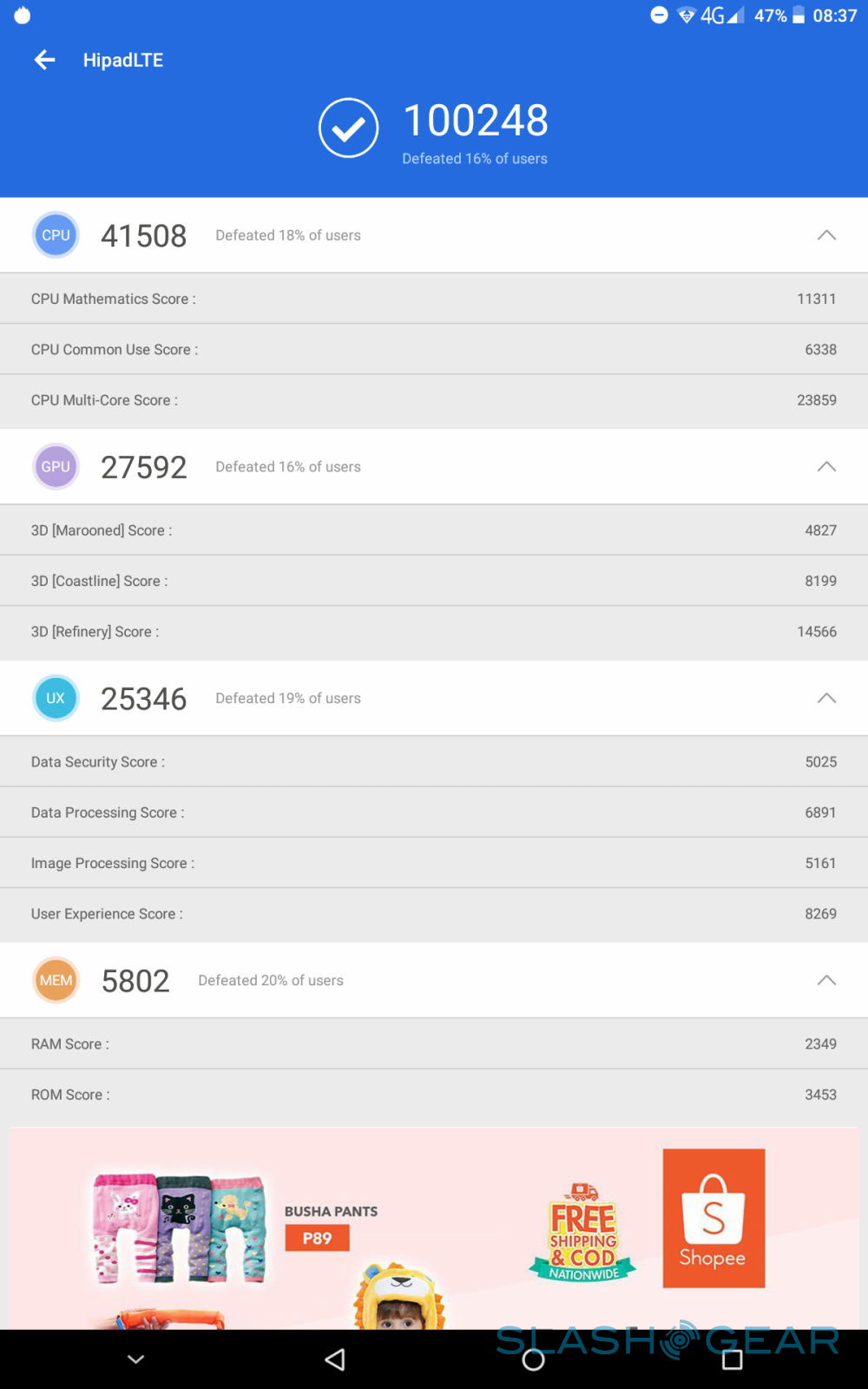Tap the teal UX badge icon
This screenshot has width=868, height=1389.
(x=56, y=698)
